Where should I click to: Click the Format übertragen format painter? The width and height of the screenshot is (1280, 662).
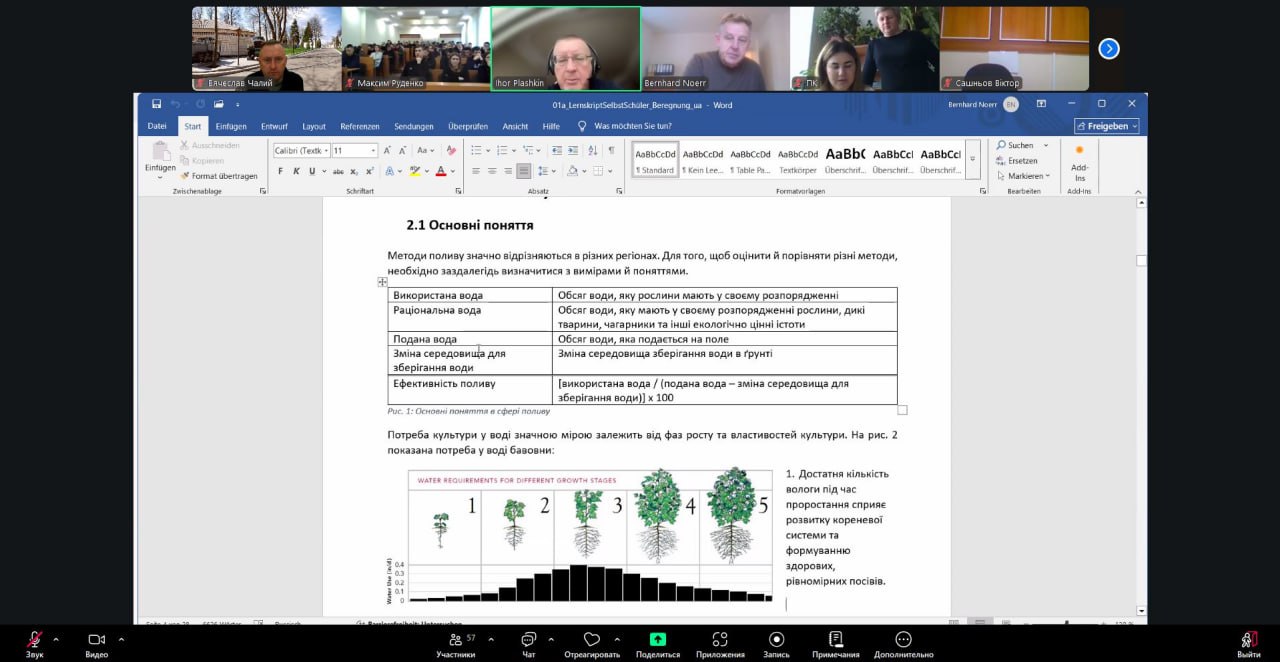218,176
